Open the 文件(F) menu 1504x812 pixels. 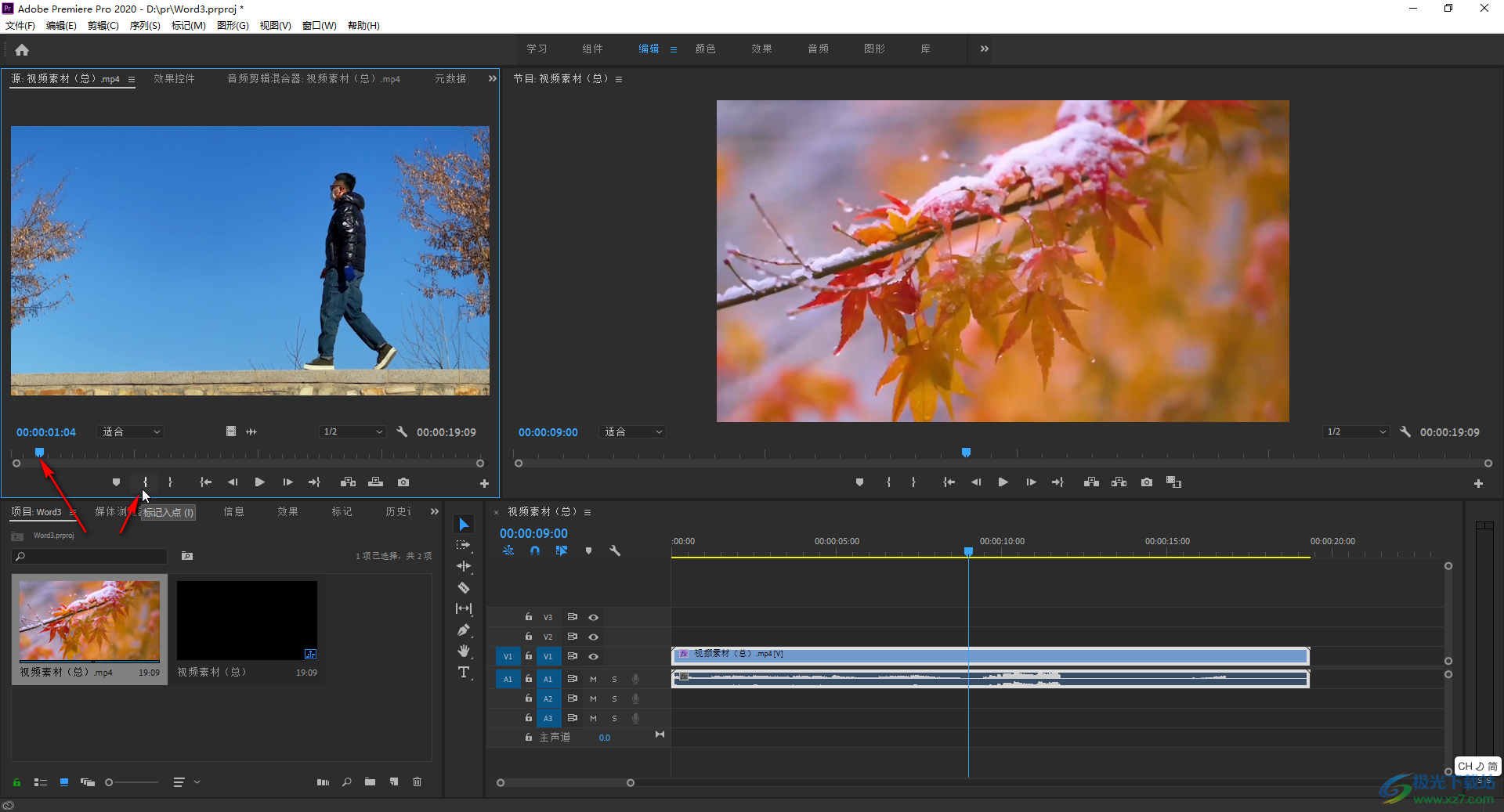point(20,25)
